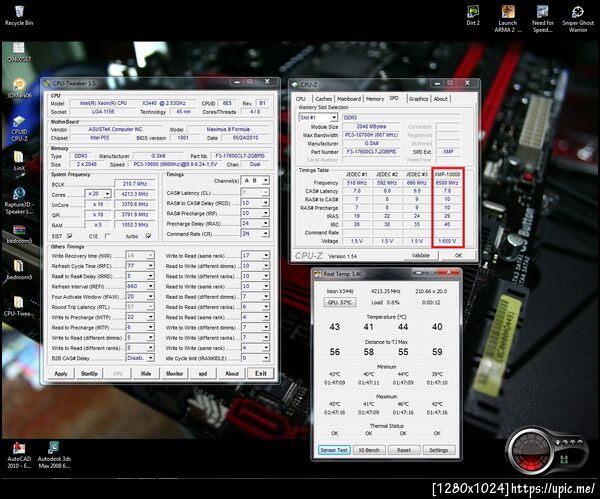600x499 pixels.
Task: Open the Read to Precharge (tRTP) dropdown
Action: tap(140, 327)
